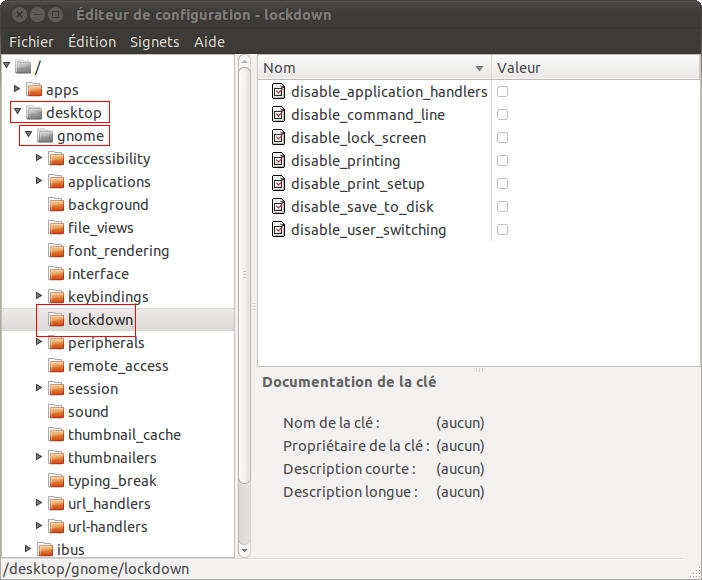
Task: Click the disable_save_to_disk key icon
Action: tap(278, 206)
